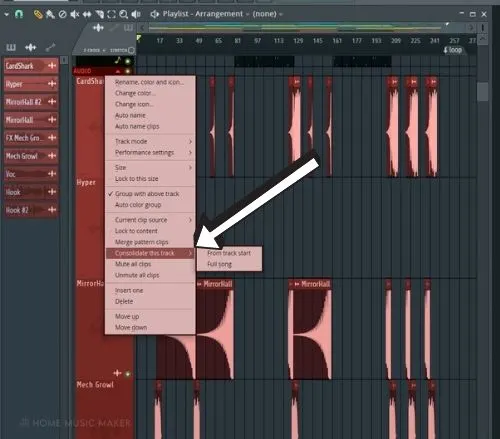Click Unmute all clips
The height and width of the screenshot is (439, 500).
pos(150,275)
